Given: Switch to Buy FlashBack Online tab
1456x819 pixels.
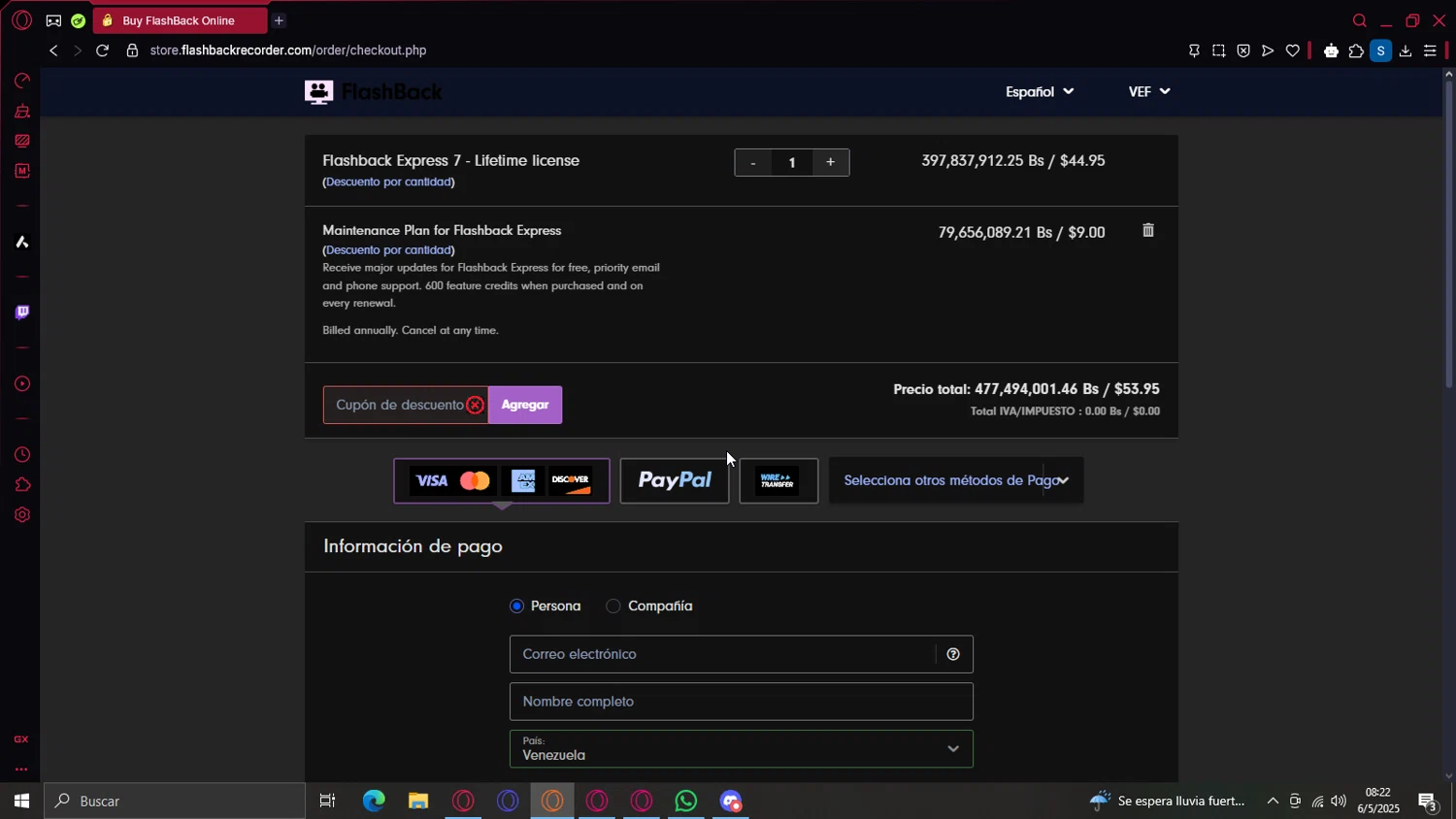Looking at the screenshot, I should coord(180,20).
